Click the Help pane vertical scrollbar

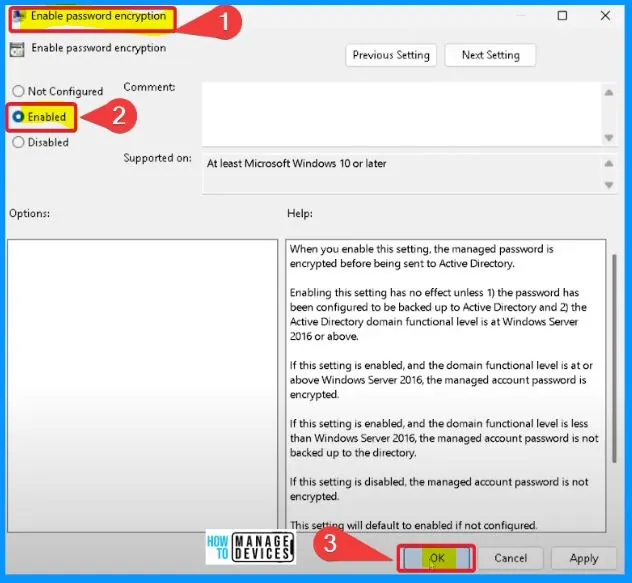click(x=614, y=358)
